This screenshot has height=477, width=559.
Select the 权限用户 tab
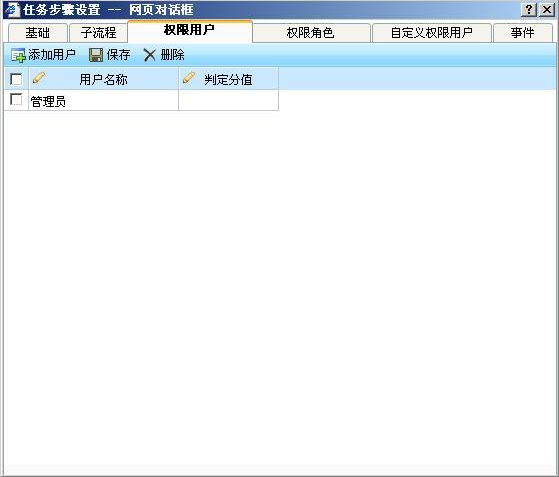(x=190, y=31)
